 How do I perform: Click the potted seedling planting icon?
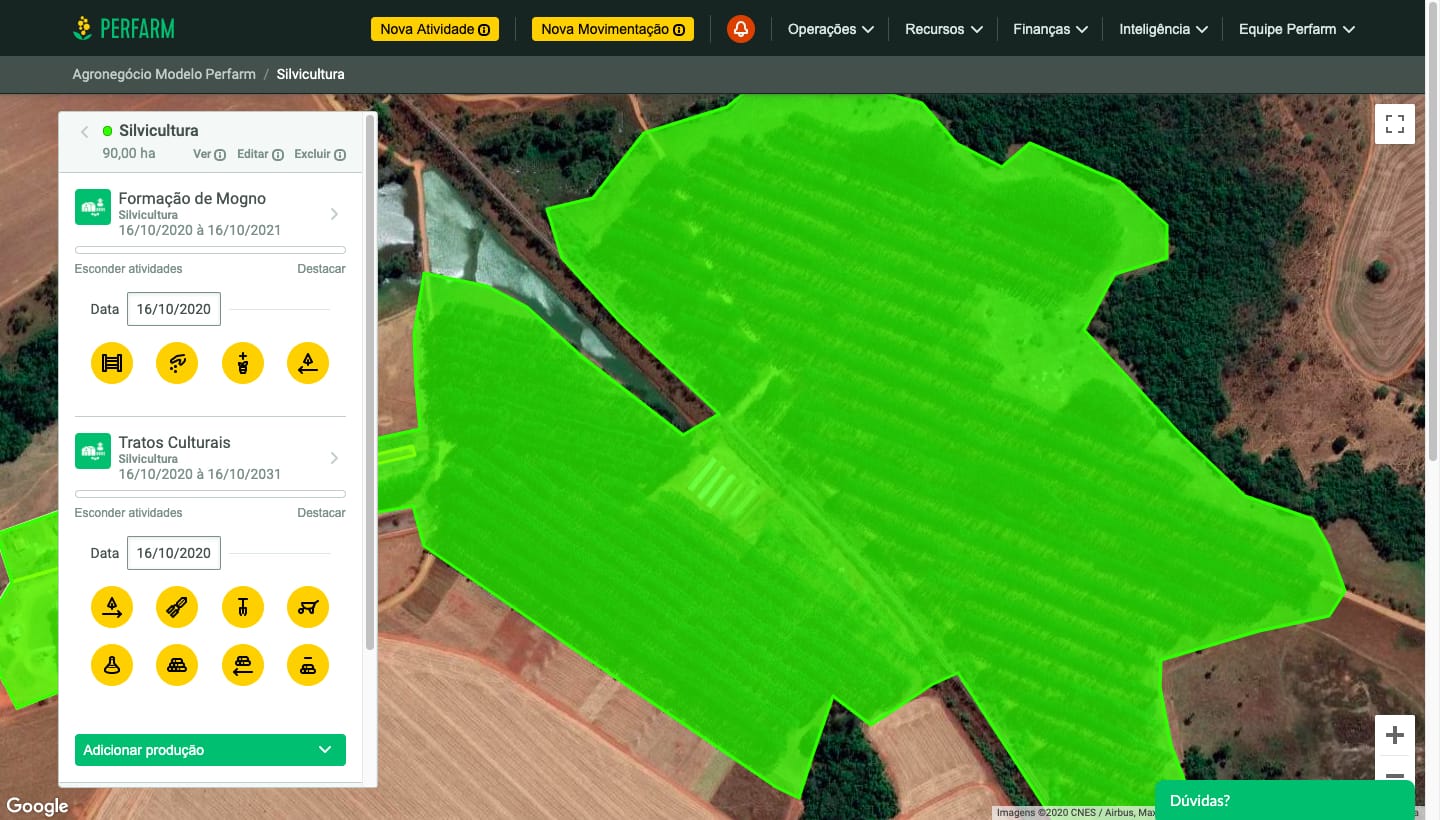(x=243, y=363)
